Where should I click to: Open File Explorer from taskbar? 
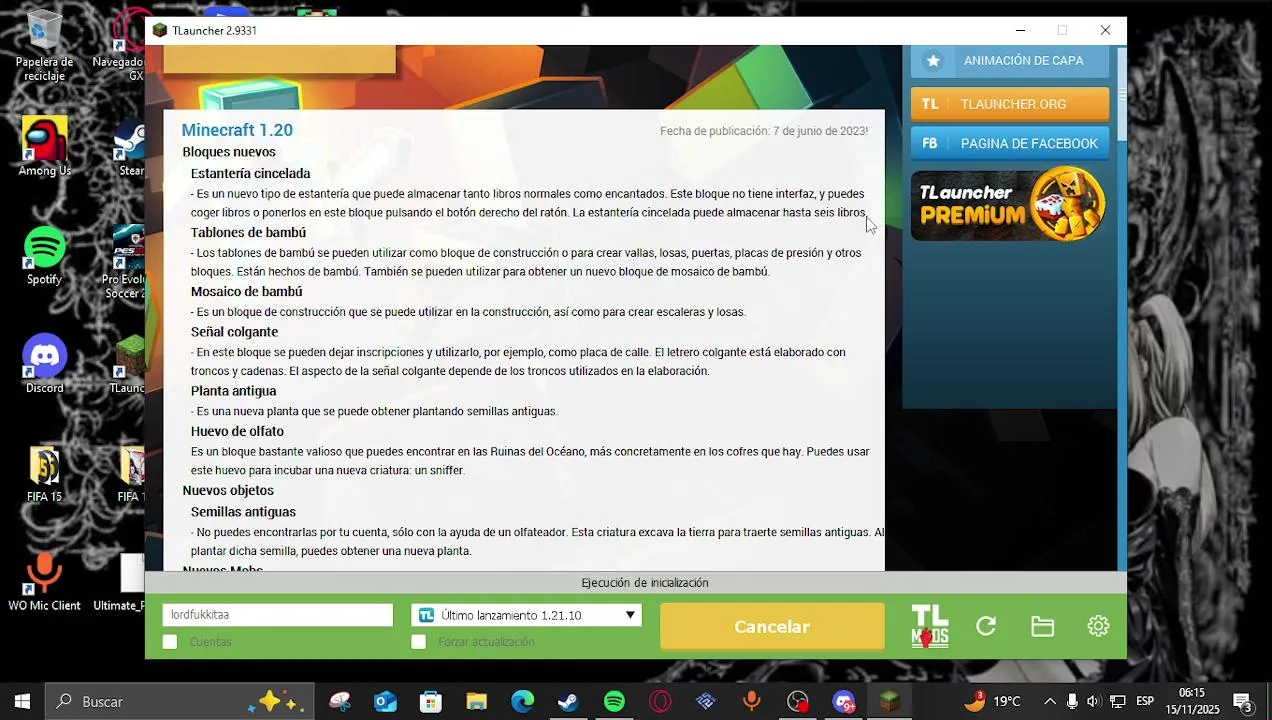click(477, 702)
